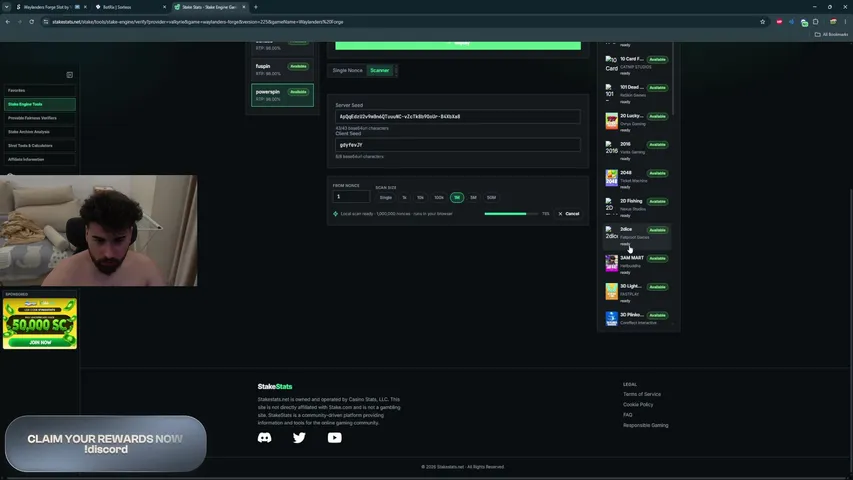Select the fuspin mode card
The width and height of the screenshot is (853, 480).
pos(282,69)
